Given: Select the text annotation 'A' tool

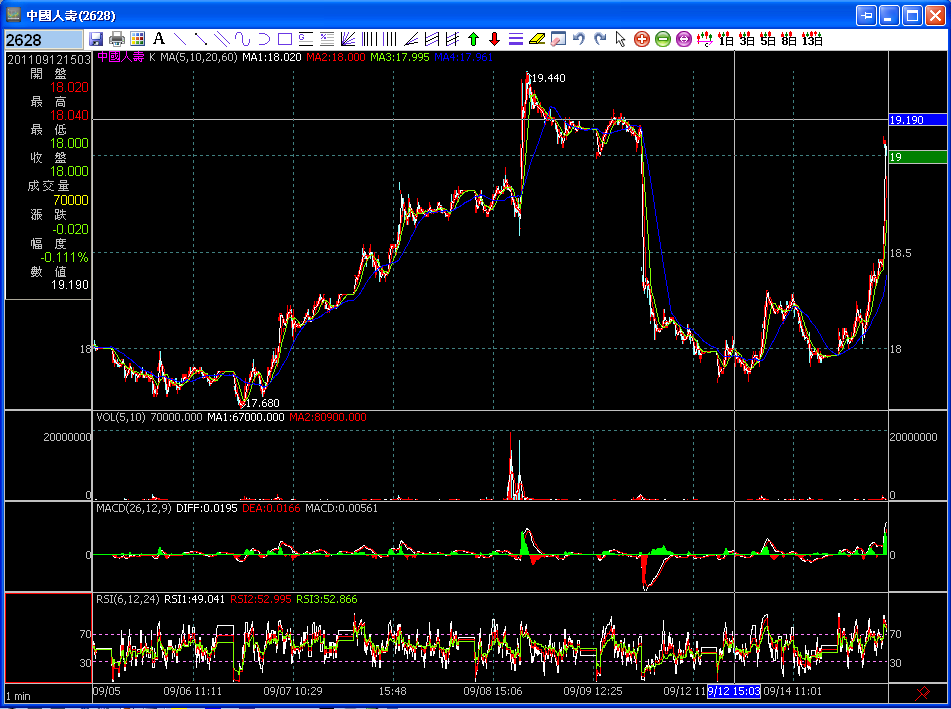Looking at the screenshot, I should pos(158,39).
